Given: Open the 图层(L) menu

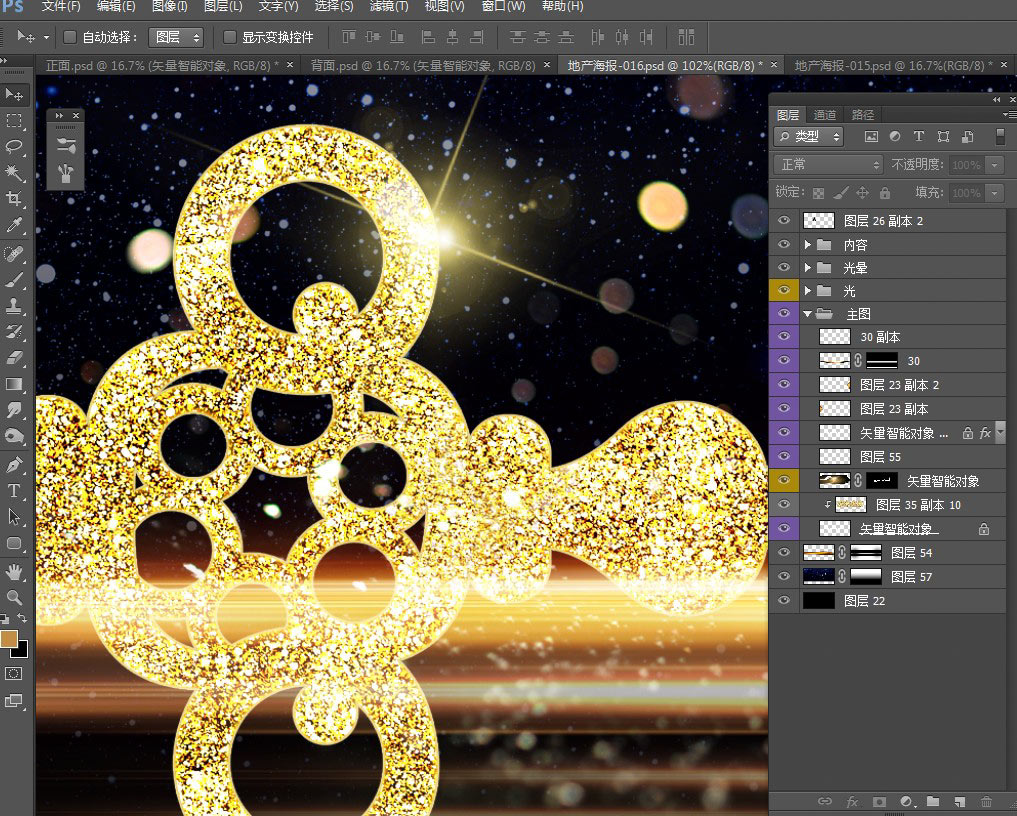Looking at the screenshot, I should pyautogui.click(x=223, y=6).
